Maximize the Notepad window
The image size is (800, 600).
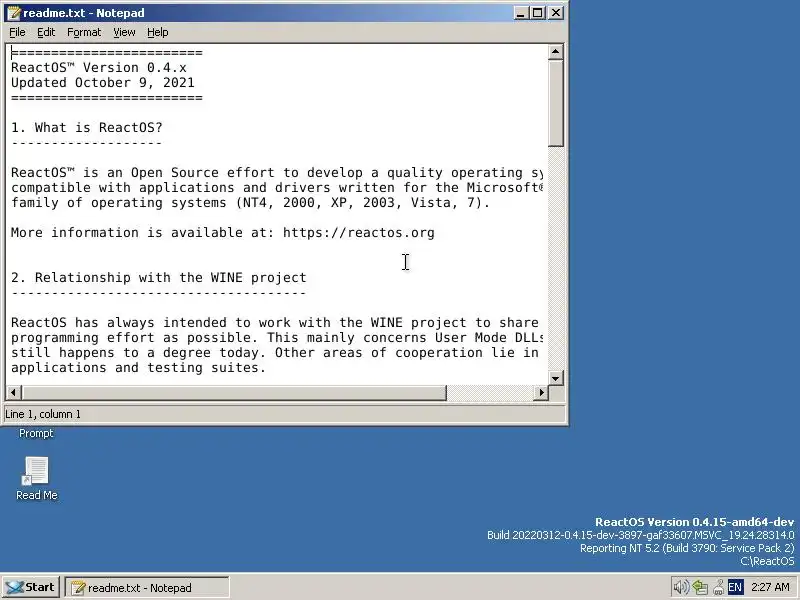tap(538, 13)
